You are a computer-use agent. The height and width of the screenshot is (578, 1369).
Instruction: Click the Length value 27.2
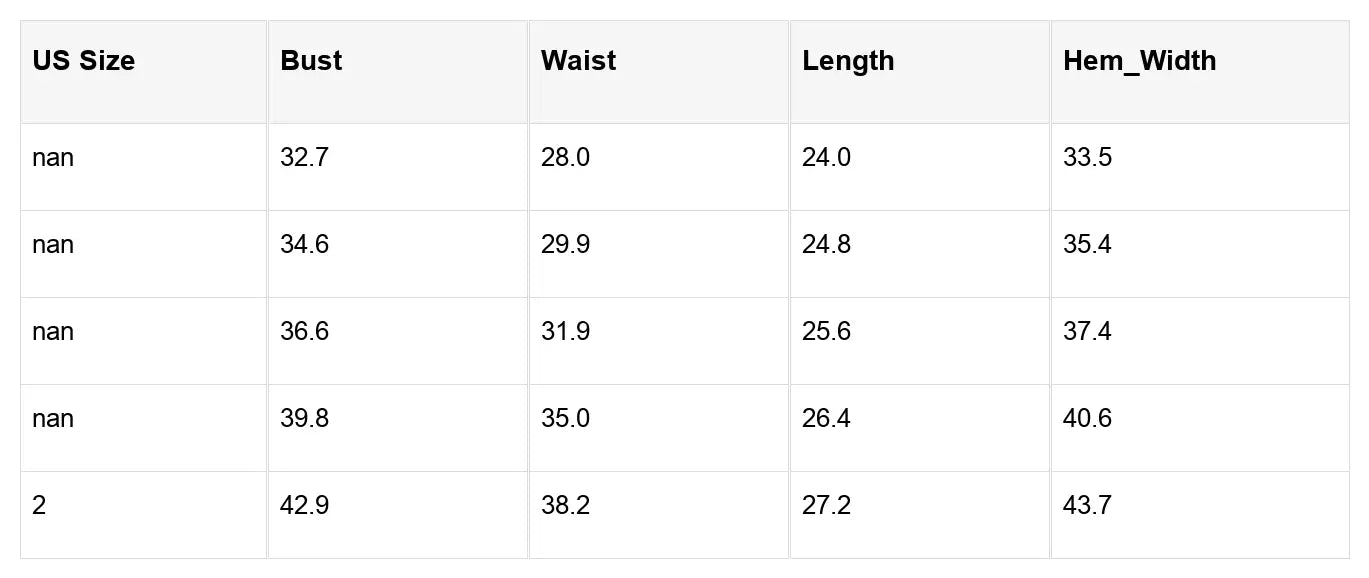[826, 506]
